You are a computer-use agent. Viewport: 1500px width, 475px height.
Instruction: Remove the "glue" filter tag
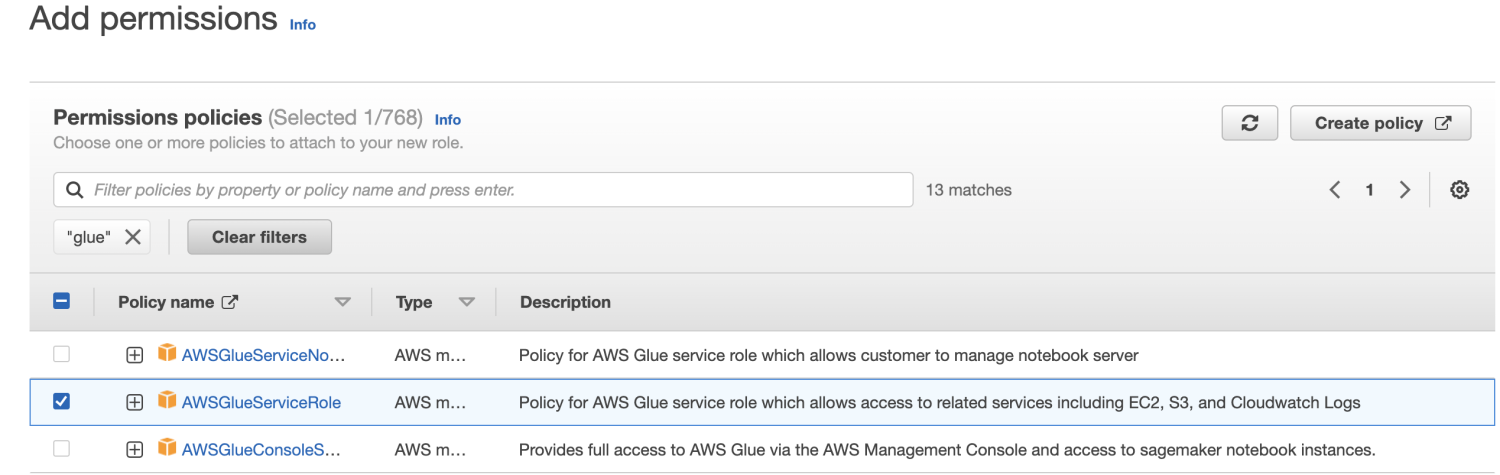coord(132,238)
